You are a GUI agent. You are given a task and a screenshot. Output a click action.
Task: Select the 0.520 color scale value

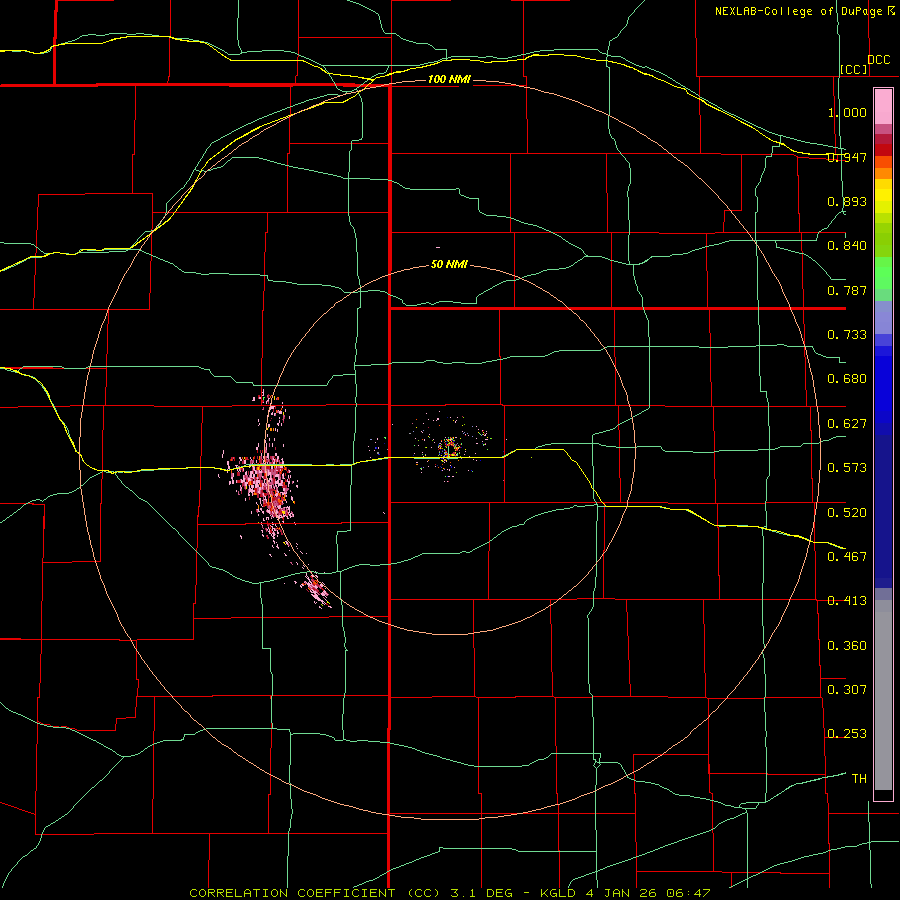coord(847,513)
